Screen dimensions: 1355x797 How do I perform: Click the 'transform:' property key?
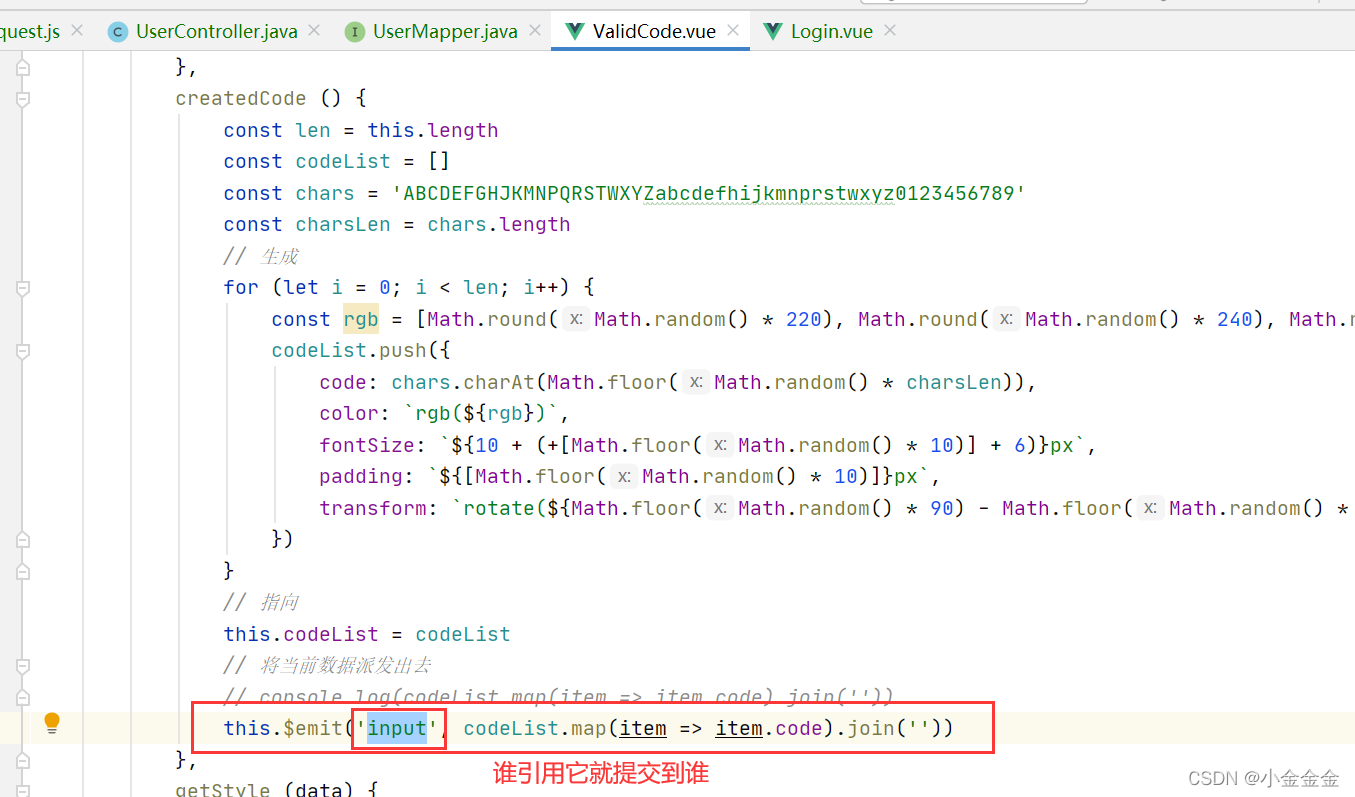[x=379, y=508]
